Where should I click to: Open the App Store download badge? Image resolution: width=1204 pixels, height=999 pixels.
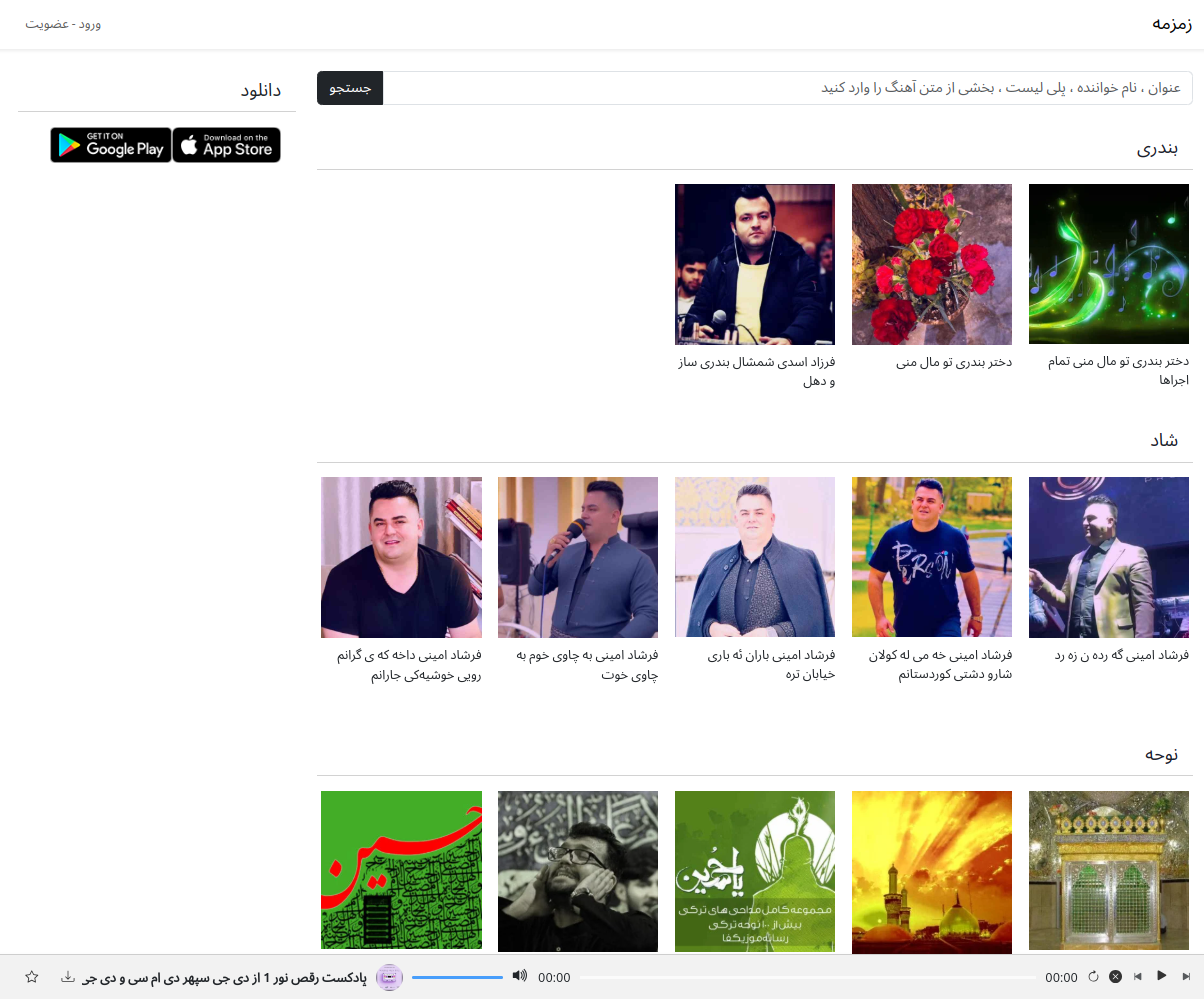coord(227,145)
